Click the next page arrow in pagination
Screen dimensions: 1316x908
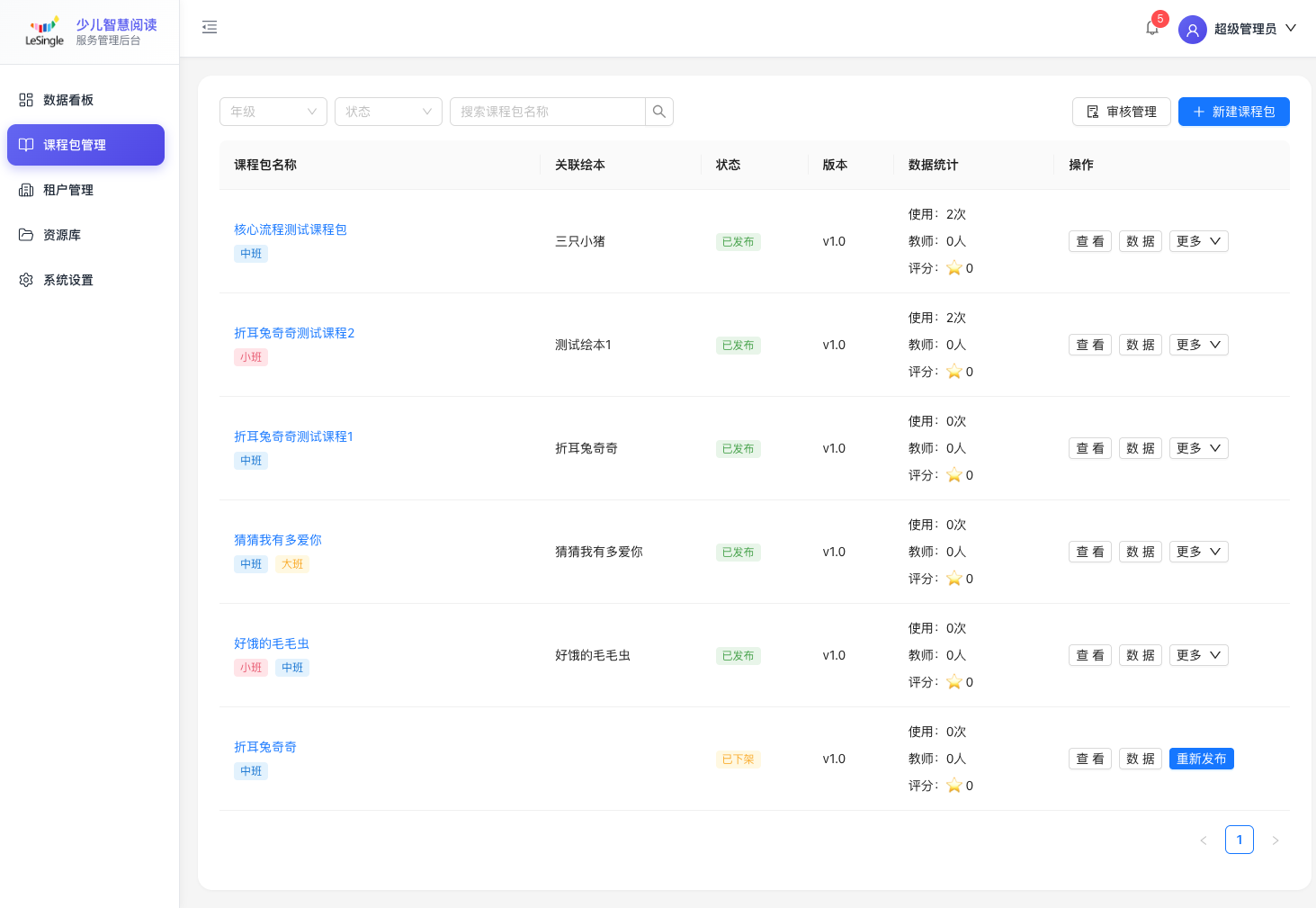pos(1275,841)
